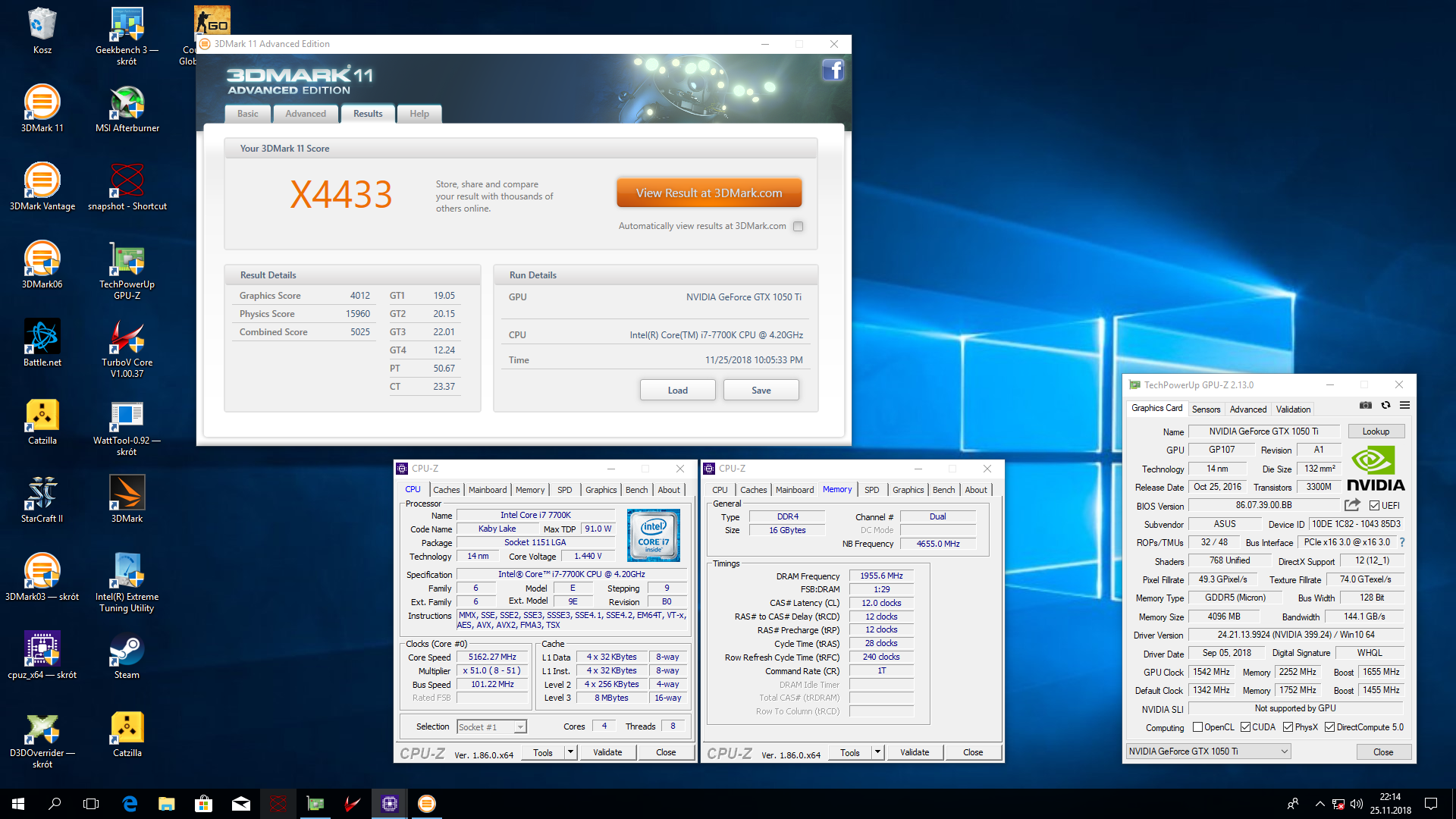Image resolution: width=1456 pixels, height=819 pixels.
Task: Open Validation tab in GPU-Z
Action: (1293, 409)
